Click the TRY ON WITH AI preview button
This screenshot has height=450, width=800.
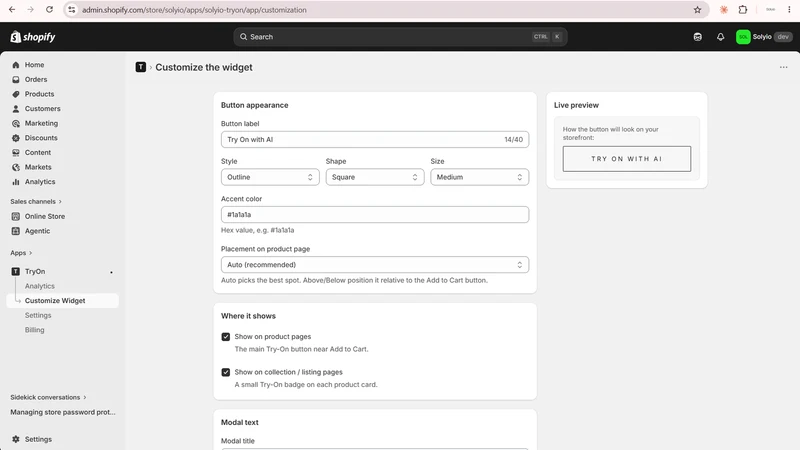627,159
